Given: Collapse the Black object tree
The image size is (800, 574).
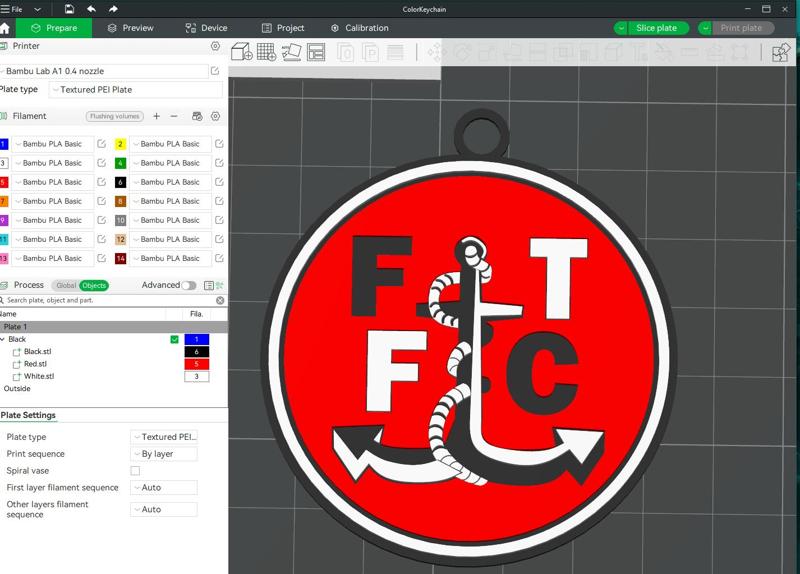Looking at the screenshot, I should pos(3,339).
